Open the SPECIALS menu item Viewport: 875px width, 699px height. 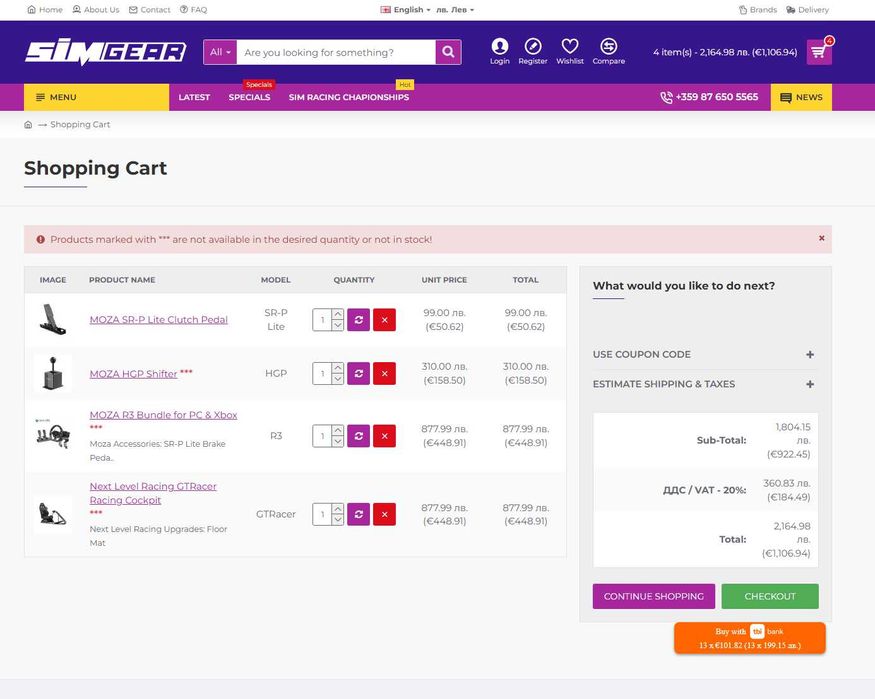coord(249,97)
